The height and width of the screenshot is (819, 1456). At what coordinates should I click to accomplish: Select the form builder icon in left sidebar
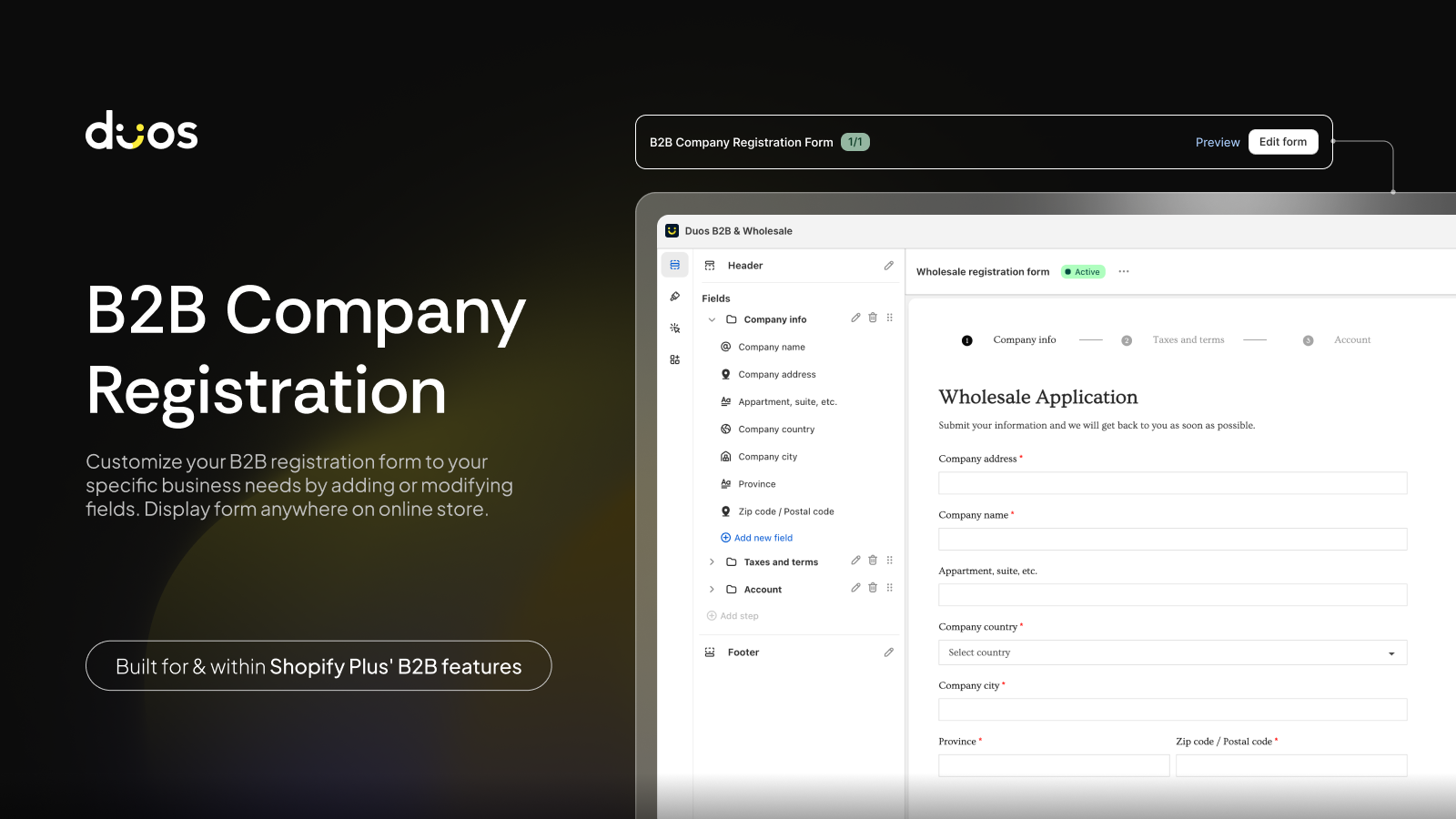(674, 264)
